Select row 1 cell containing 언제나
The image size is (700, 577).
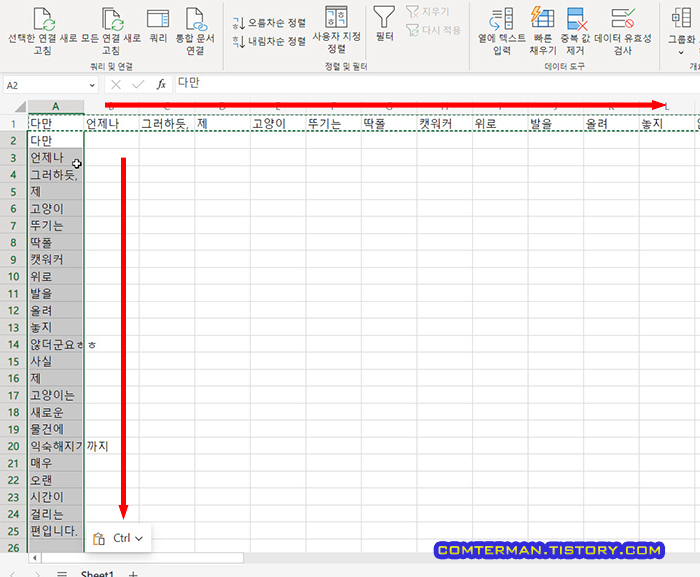point(112,124)
